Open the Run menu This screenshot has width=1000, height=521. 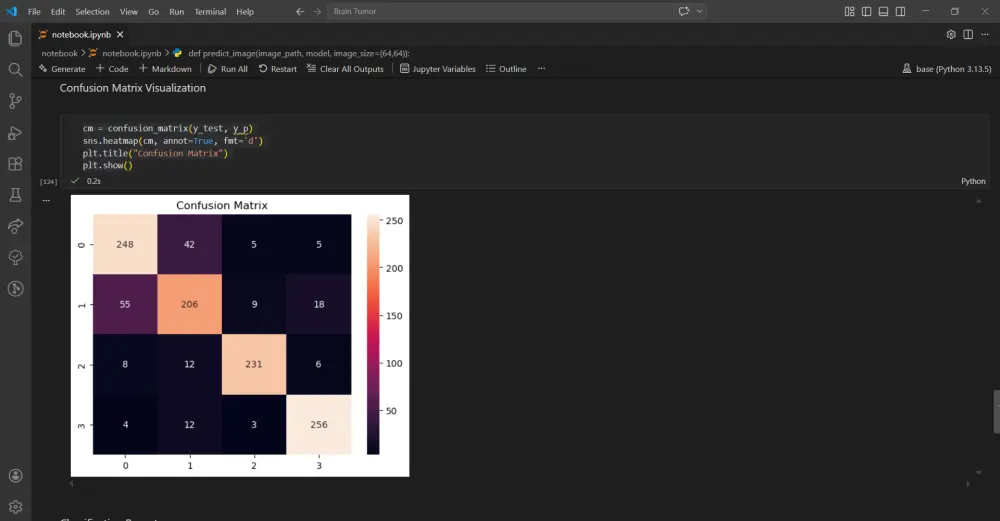pyautogui.click(x=177, y=11)
